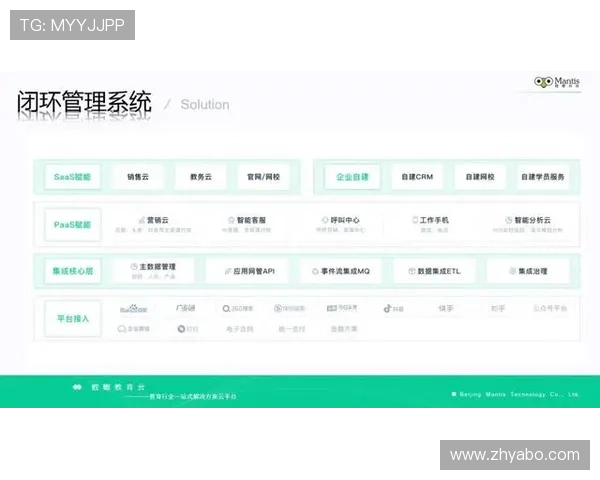Image resolution: width=600 pixels, height=480 pixels.
Task: Click the SaaS赋能 label box
Action: click(73, 177)
